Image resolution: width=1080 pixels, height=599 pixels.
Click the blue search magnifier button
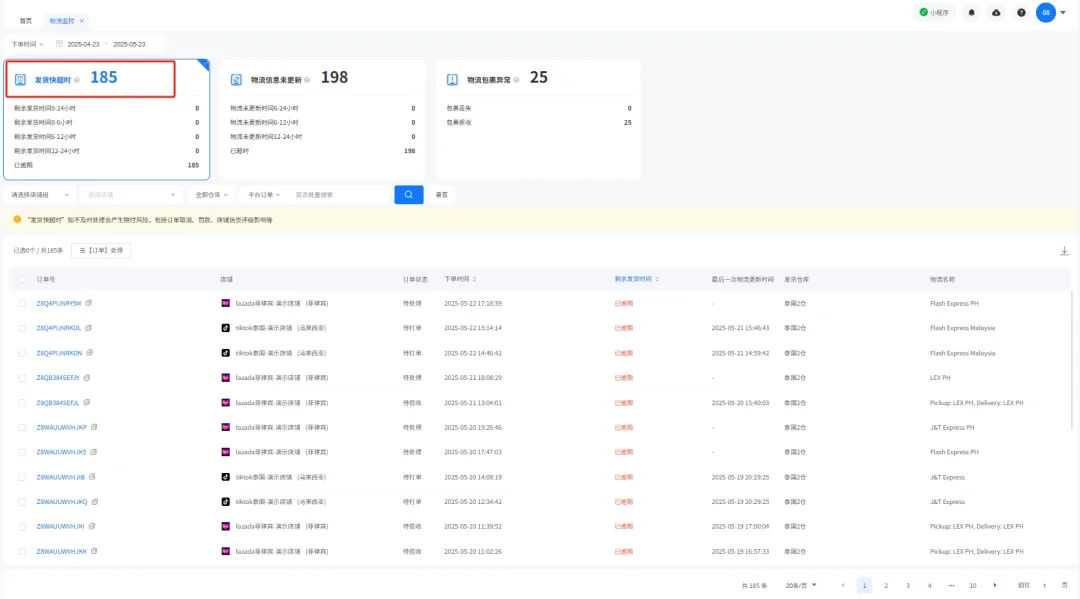pos(408,194)
